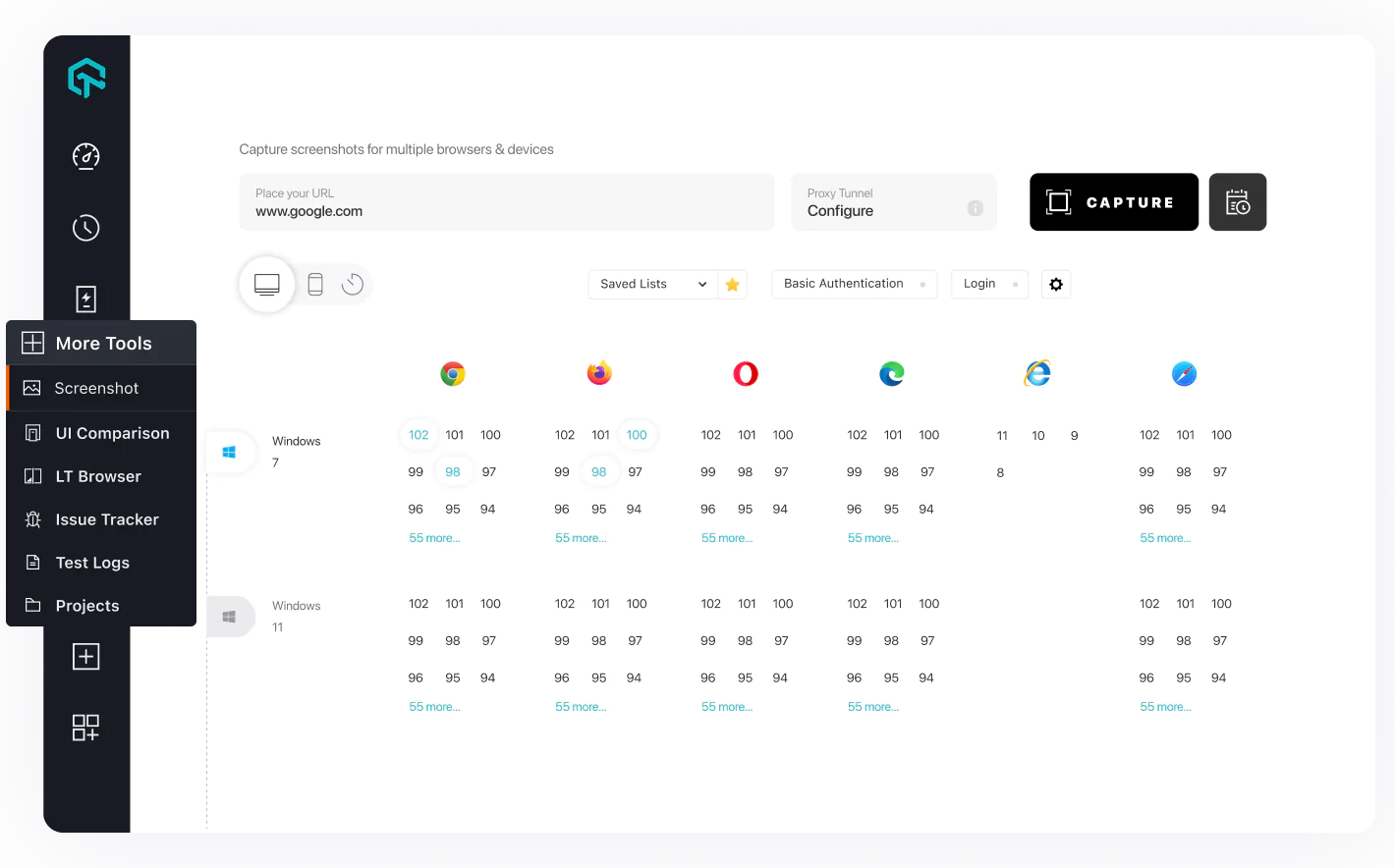The height and width of the screenshot is (868, 1395).
Task: Open UI Comparison from More Tools
Action: (101, 433)
